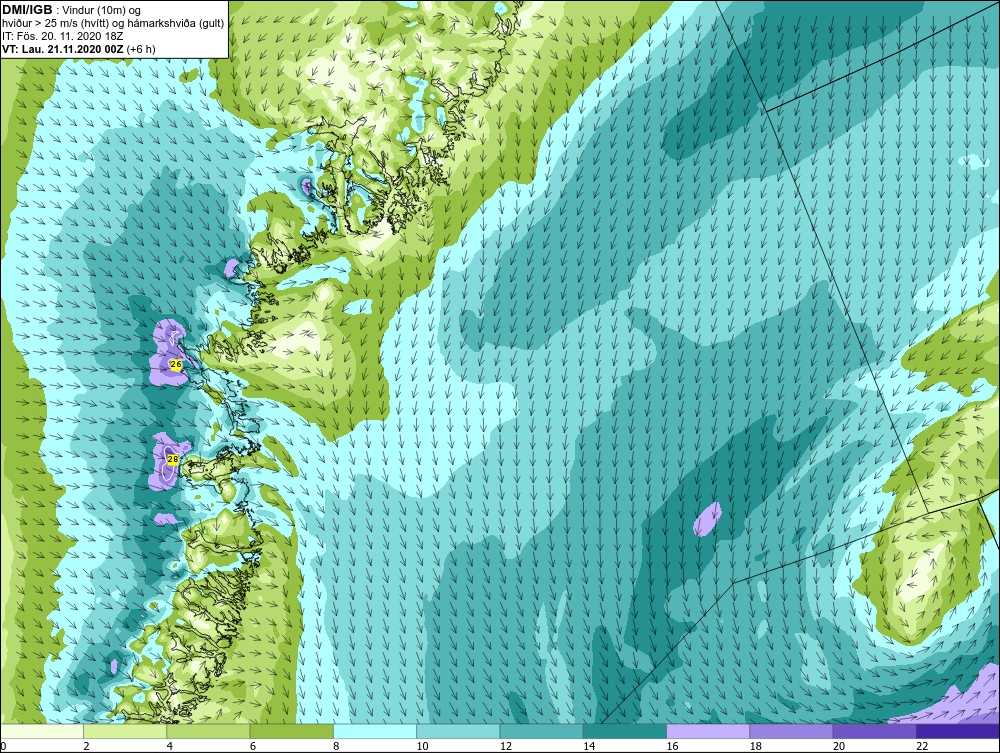Click the darkest purple legend swatch above 22
The image size is (1000, 753).
(957, 731)
